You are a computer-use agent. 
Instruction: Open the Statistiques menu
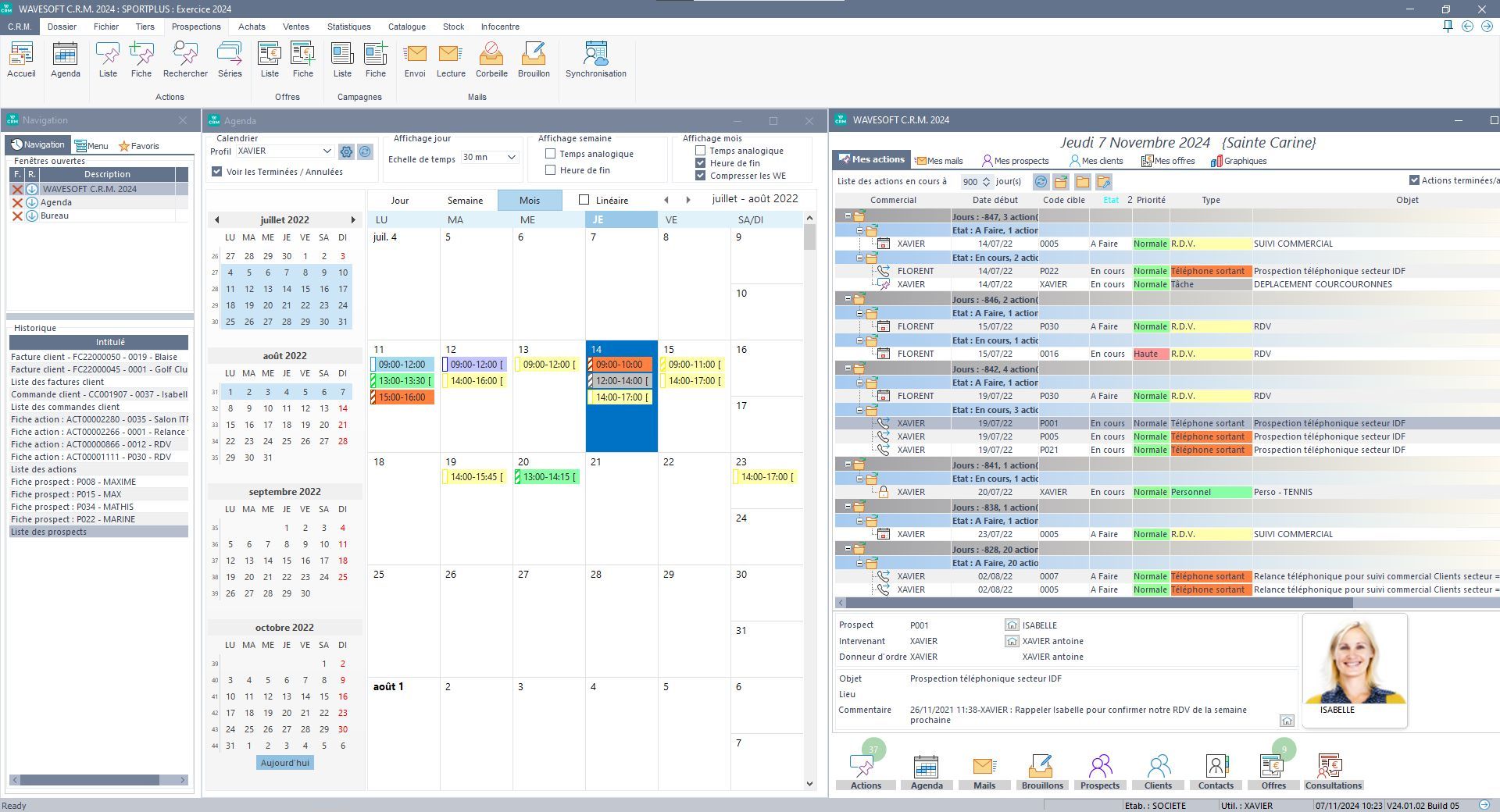(348, 27)
